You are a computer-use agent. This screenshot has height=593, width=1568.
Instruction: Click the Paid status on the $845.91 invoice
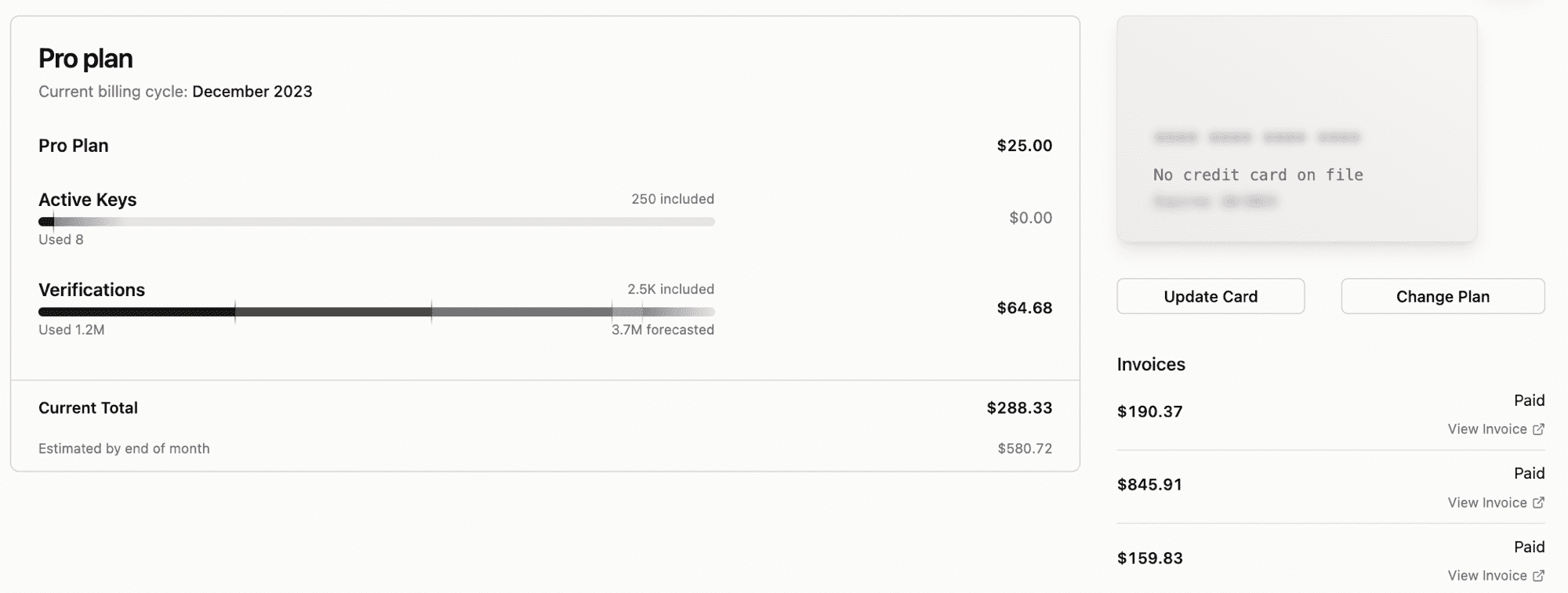pos(1529,473)
